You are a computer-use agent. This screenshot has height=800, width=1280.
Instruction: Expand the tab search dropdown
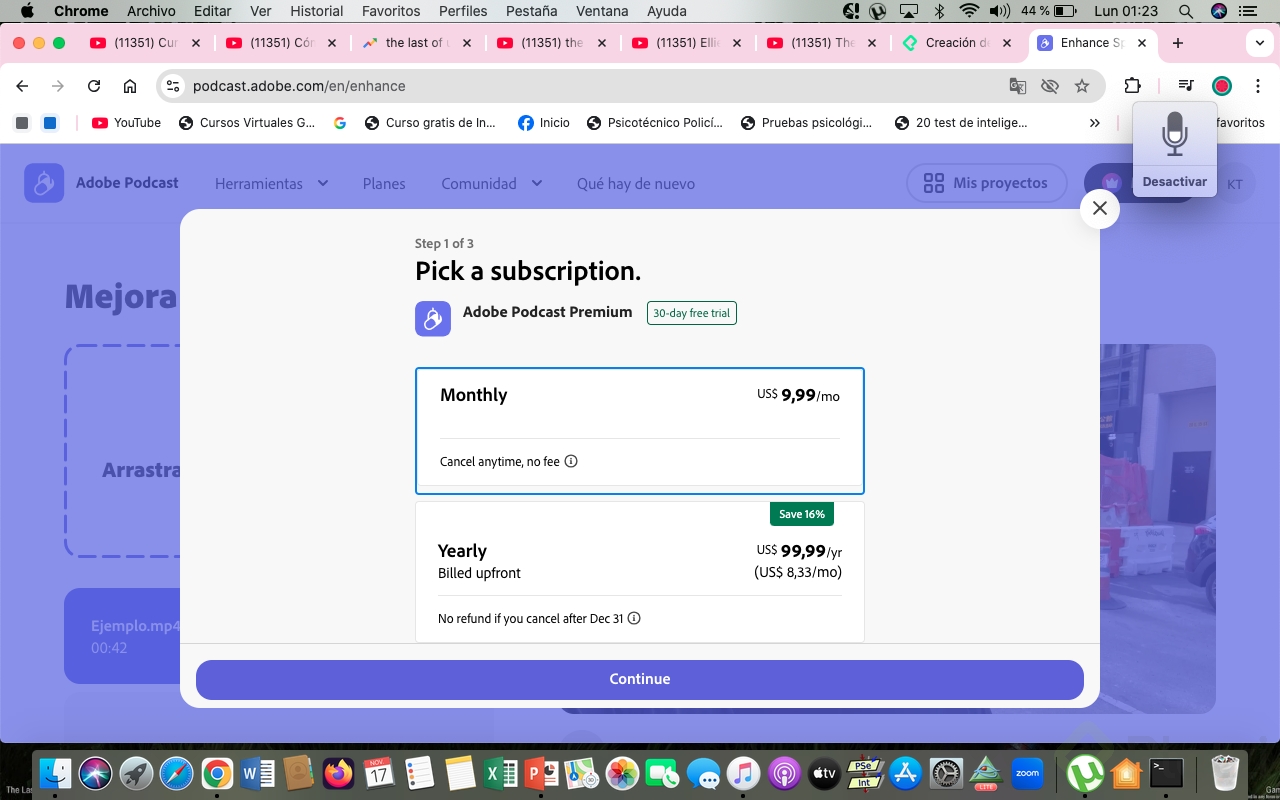click(x=1259, y=43)
